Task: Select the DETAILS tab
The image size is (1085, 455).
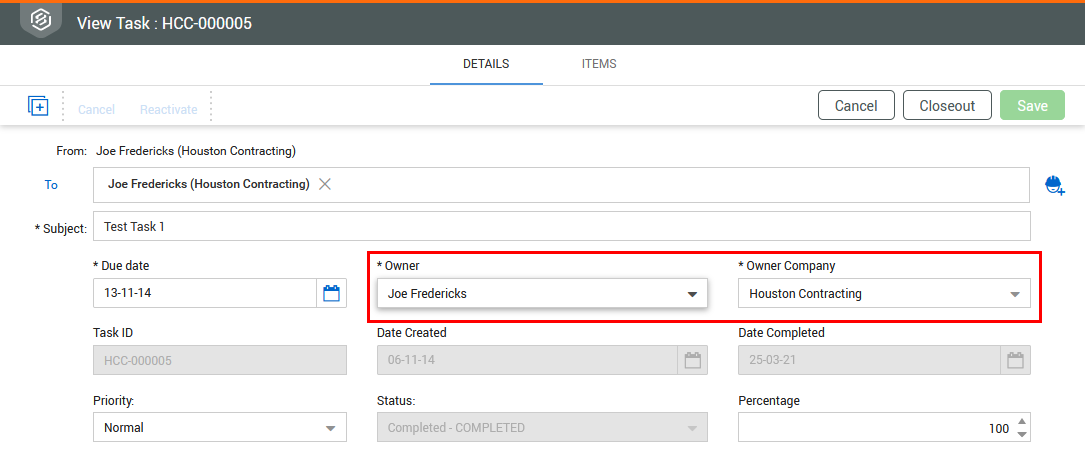Action: (486, 64)
